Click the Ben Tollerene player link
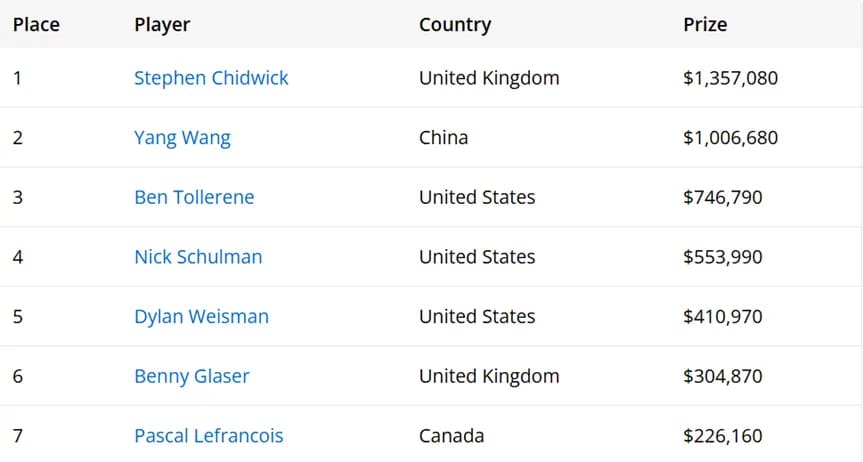The height and width of the screenshot is (462, 863). [x=194, y=197]
